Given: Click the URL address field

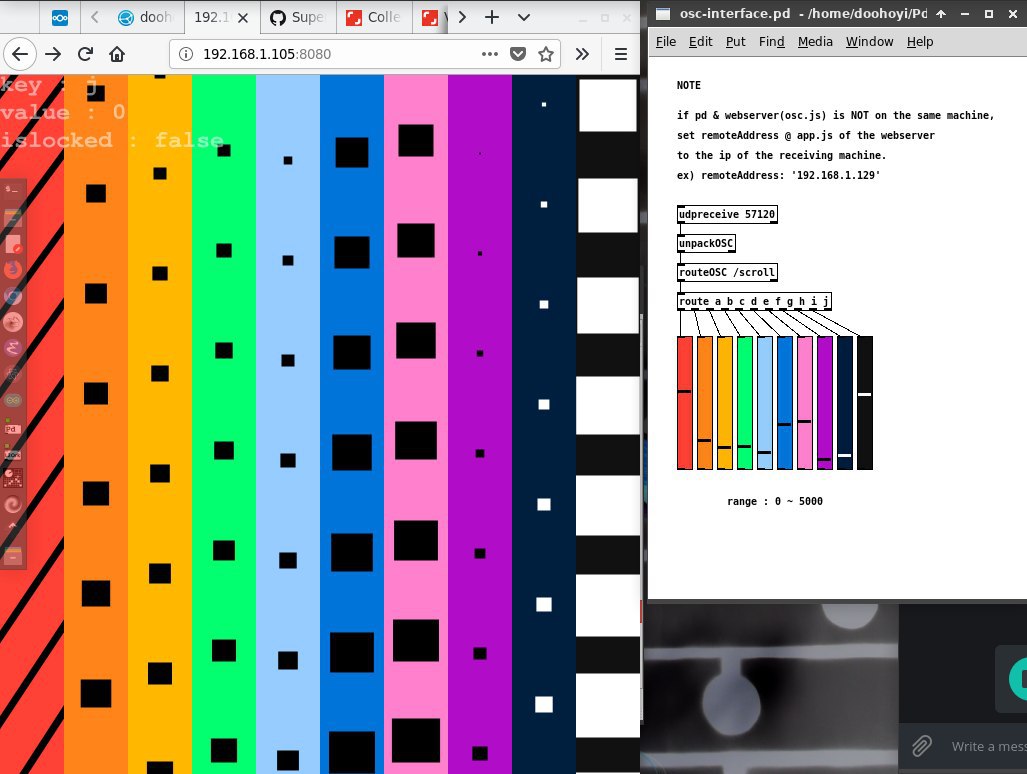Looking at the screenshot, I should (330, 54).
